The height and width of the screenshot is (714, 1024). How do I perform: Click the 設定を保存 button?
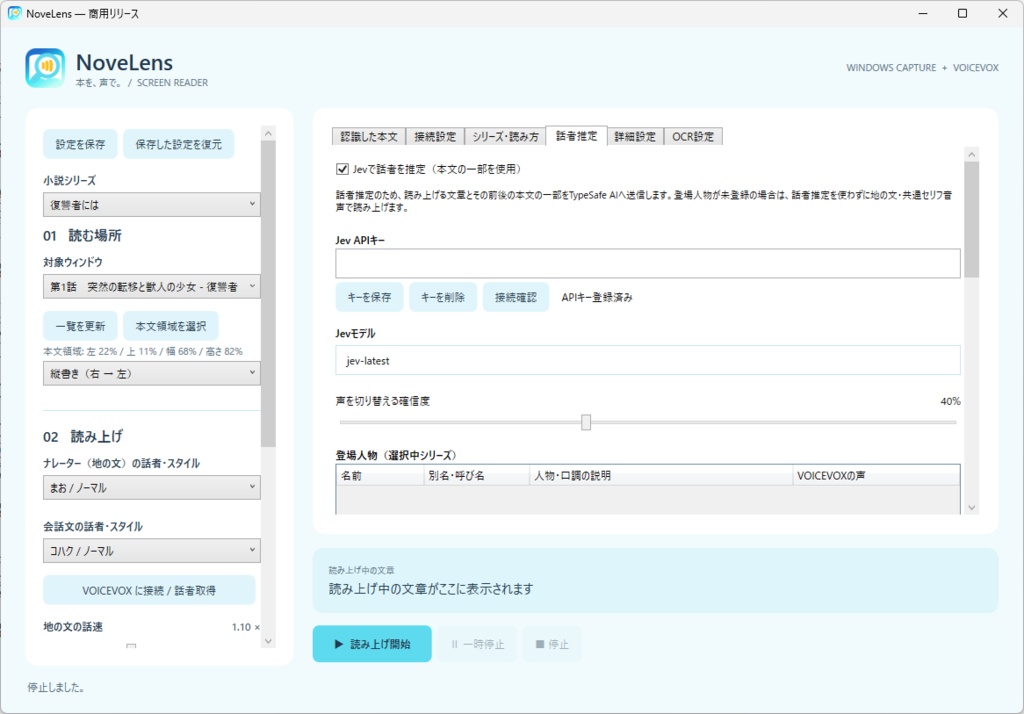[x=80, y=144]
